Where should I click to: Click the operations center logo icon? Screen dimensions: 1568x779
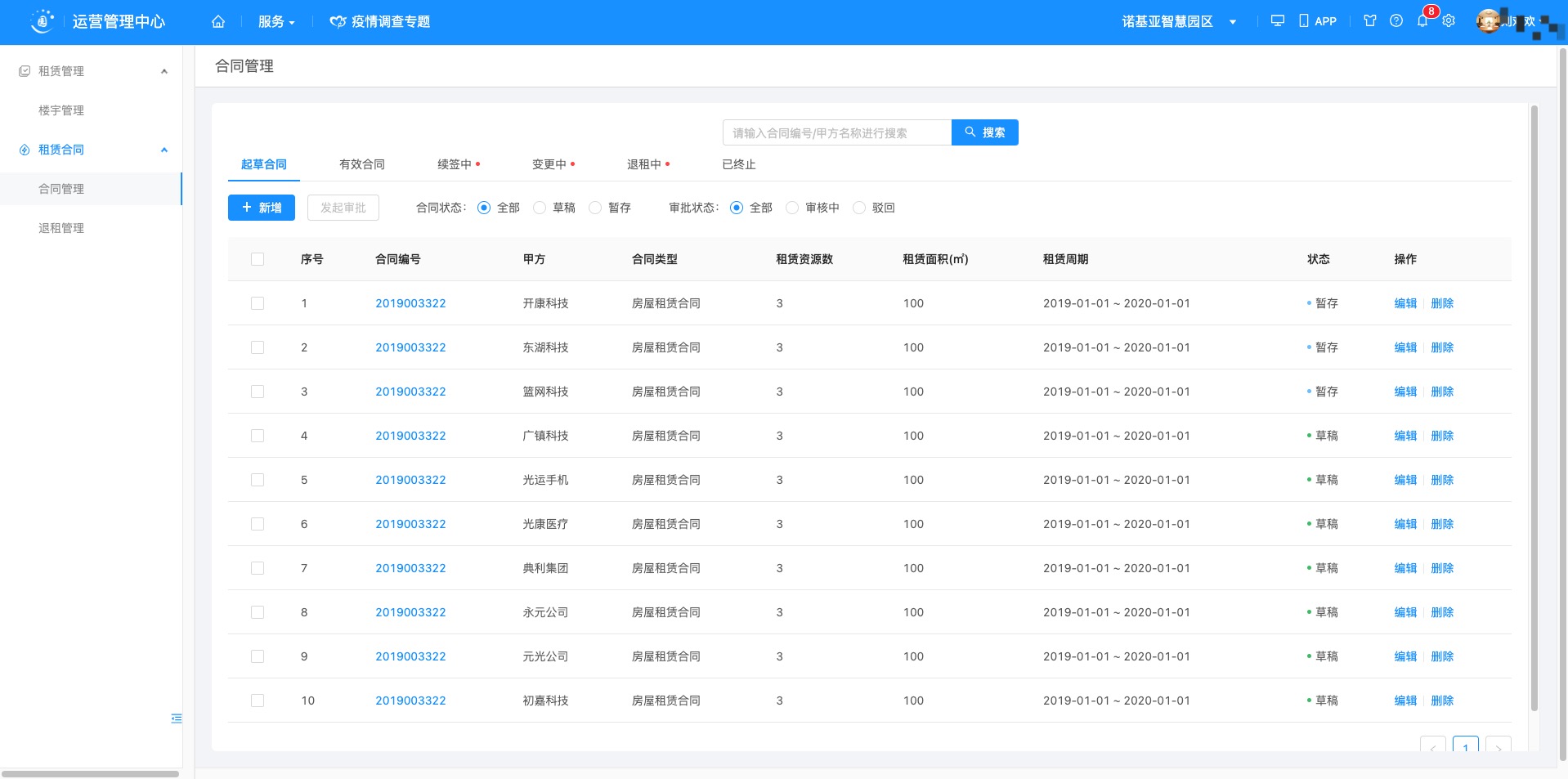tap(43, 21)
